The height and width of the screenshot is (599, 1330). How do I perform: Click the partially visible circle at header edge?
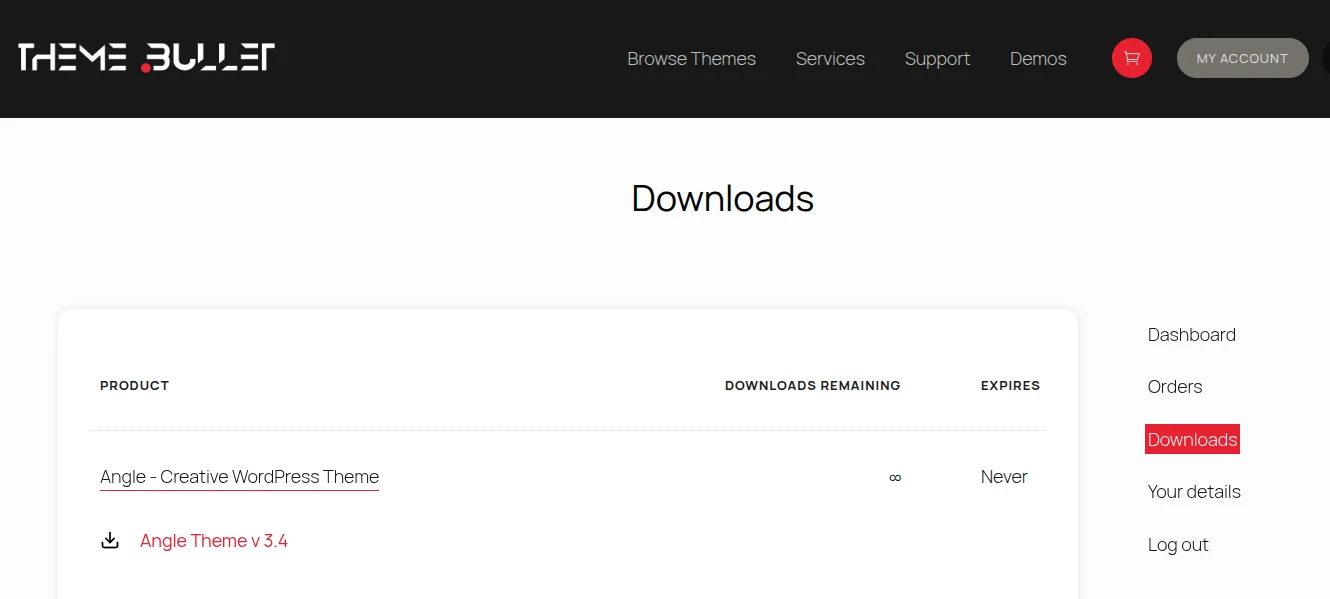1325,58
